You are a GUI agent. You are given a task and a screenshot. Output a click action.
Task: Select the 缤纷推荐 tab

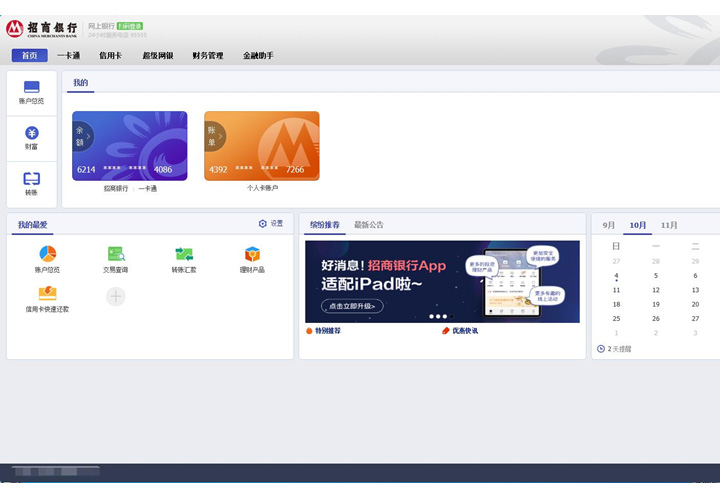[325, 225]
